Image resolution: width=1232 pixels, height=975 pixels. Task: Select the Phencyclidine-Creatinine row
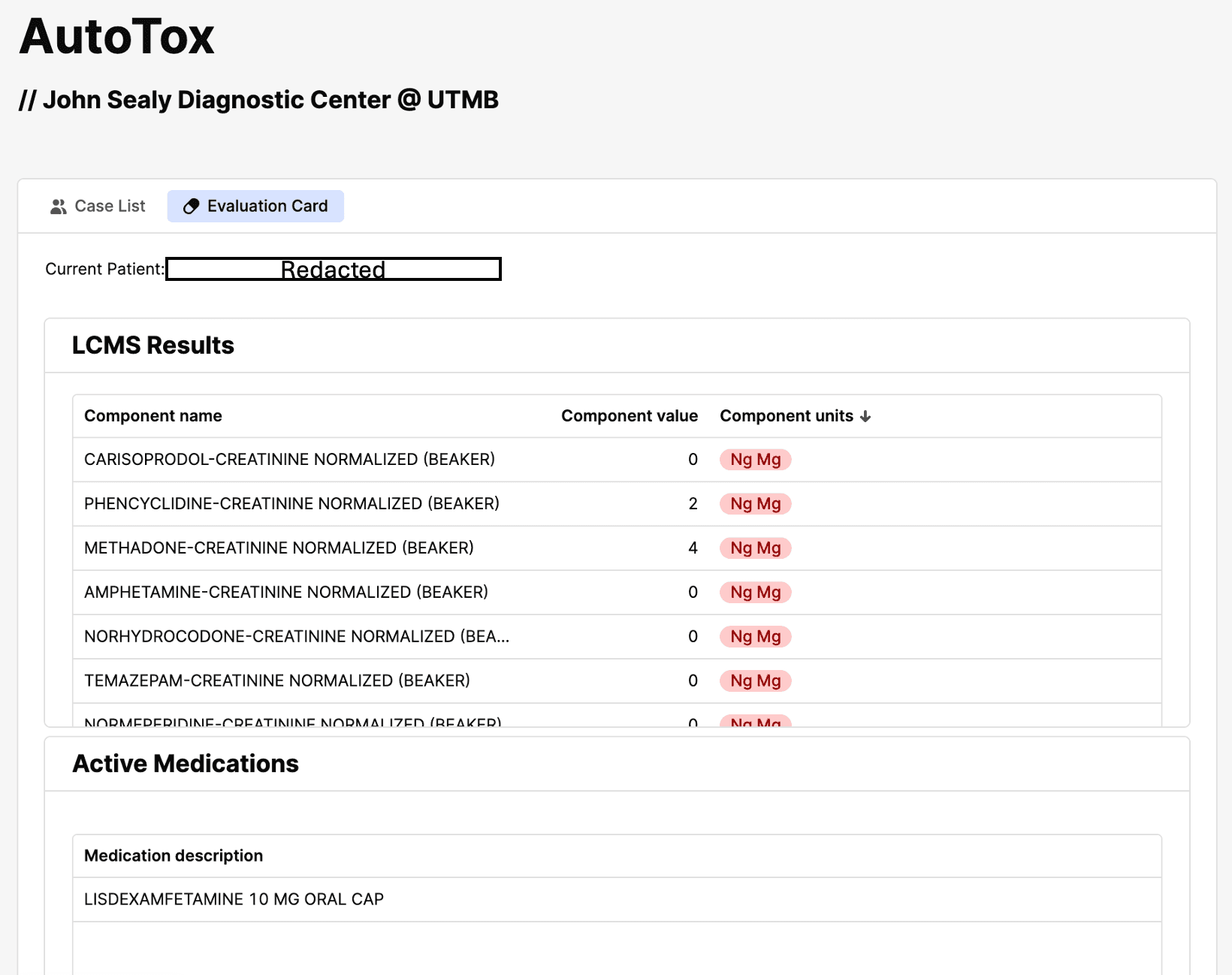click(x=291, y=504)
